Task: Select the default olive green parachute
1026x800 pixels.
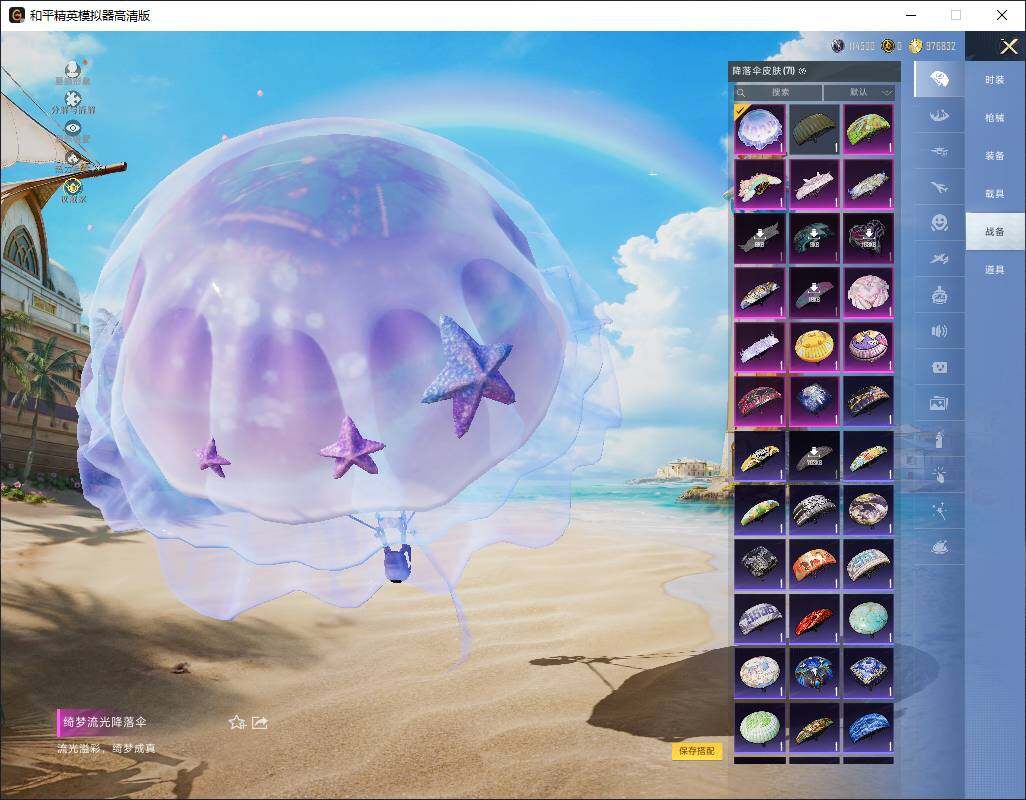Action: [x=814, y=130]
